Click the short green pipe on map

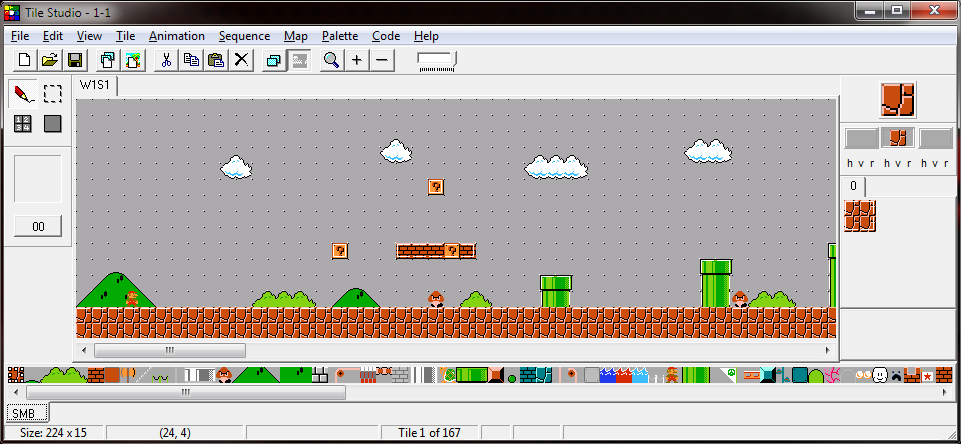tap(556, 291)
